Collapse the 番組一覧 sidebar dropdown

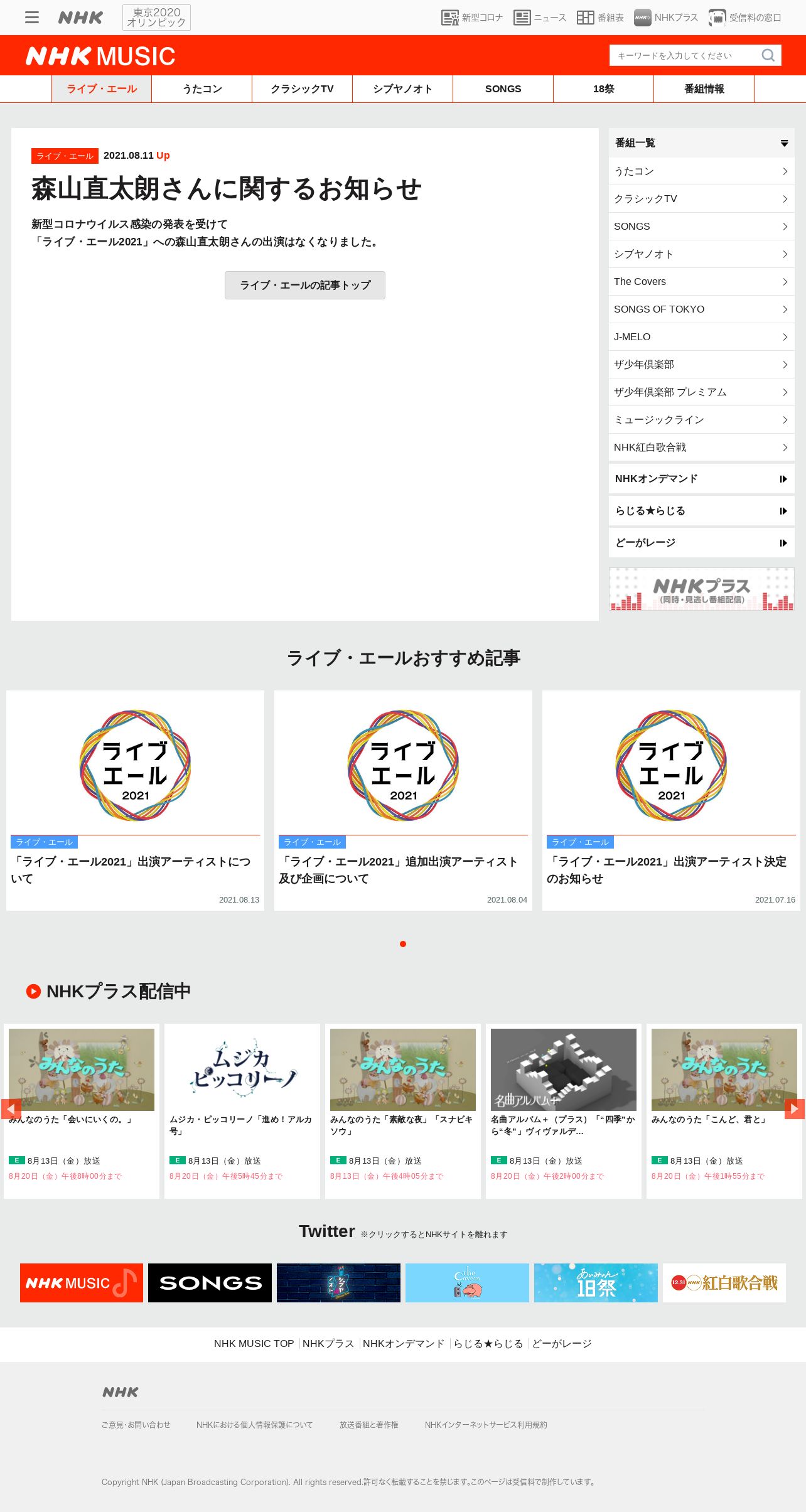coord(702,143)
